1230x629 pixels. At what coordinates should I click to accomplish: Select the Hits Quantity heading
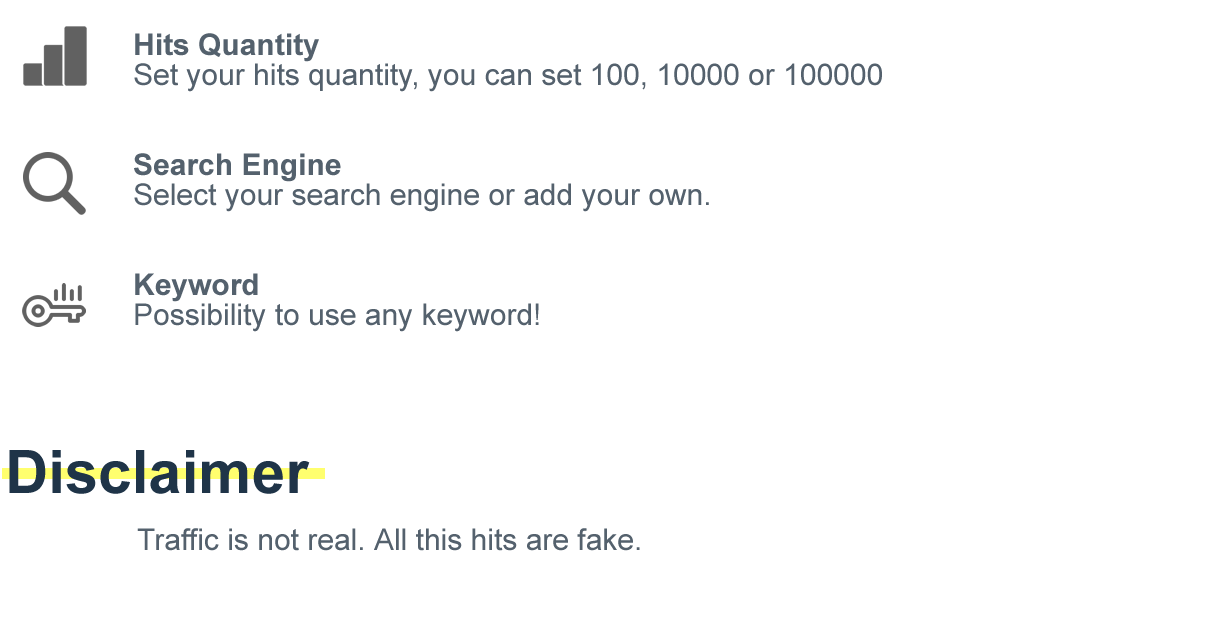226,45
